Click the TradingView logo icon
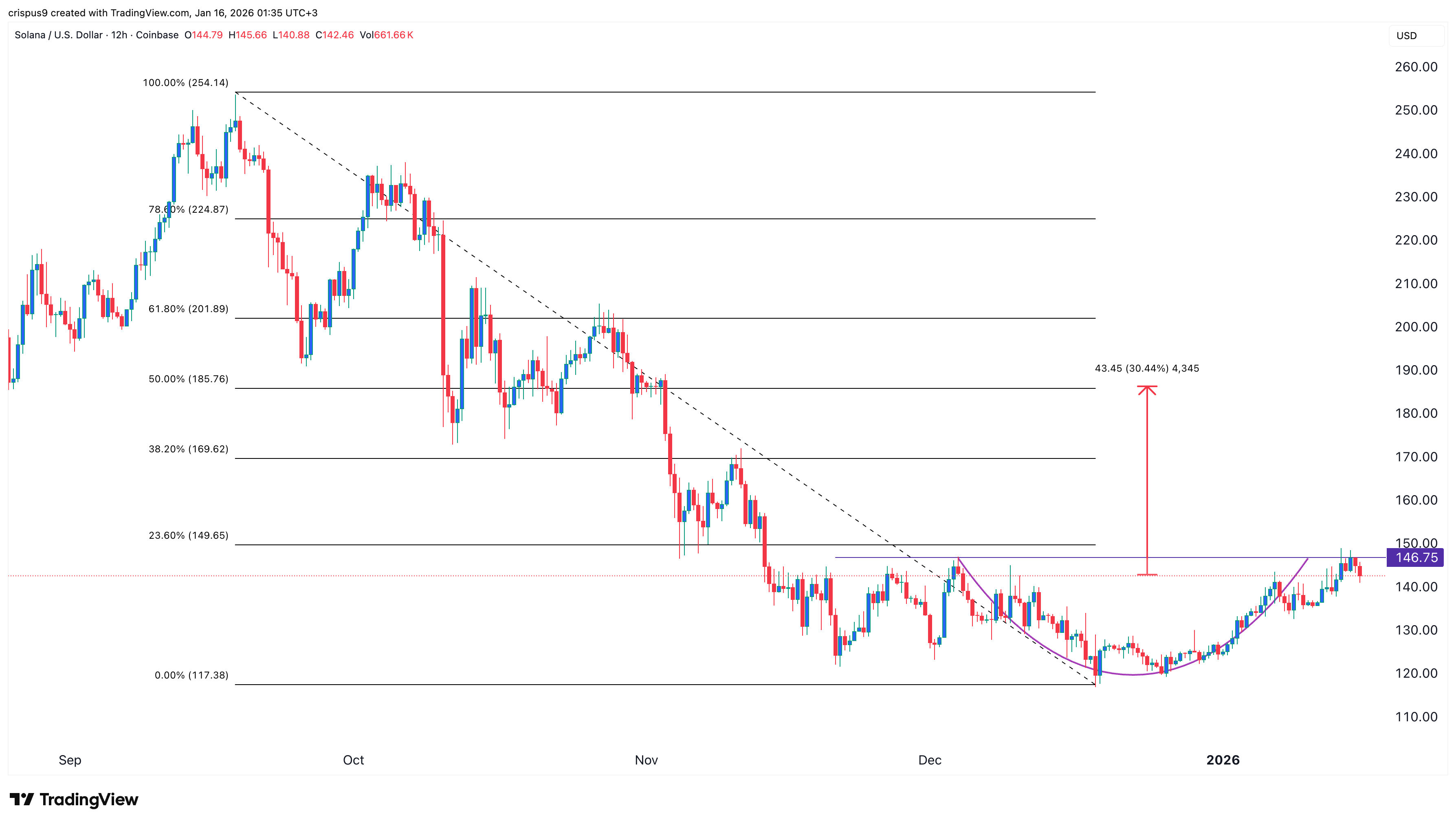The height and width of the screenshot is (824, 1456). tap(22, 799)
